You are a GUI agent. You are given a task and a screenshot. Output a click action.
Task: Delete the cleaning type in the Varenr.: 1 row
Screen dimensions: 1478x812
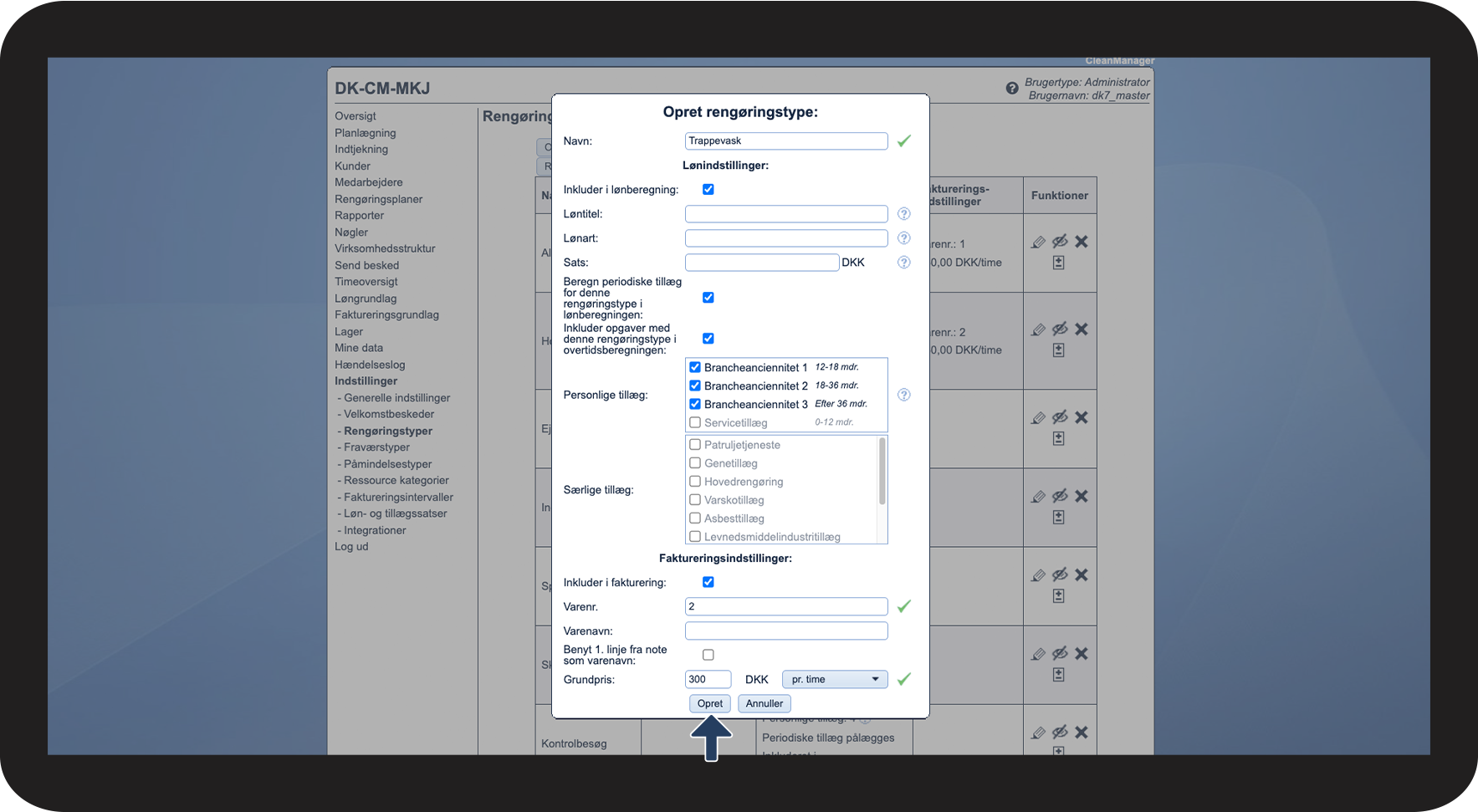(x=1082, y=242)
